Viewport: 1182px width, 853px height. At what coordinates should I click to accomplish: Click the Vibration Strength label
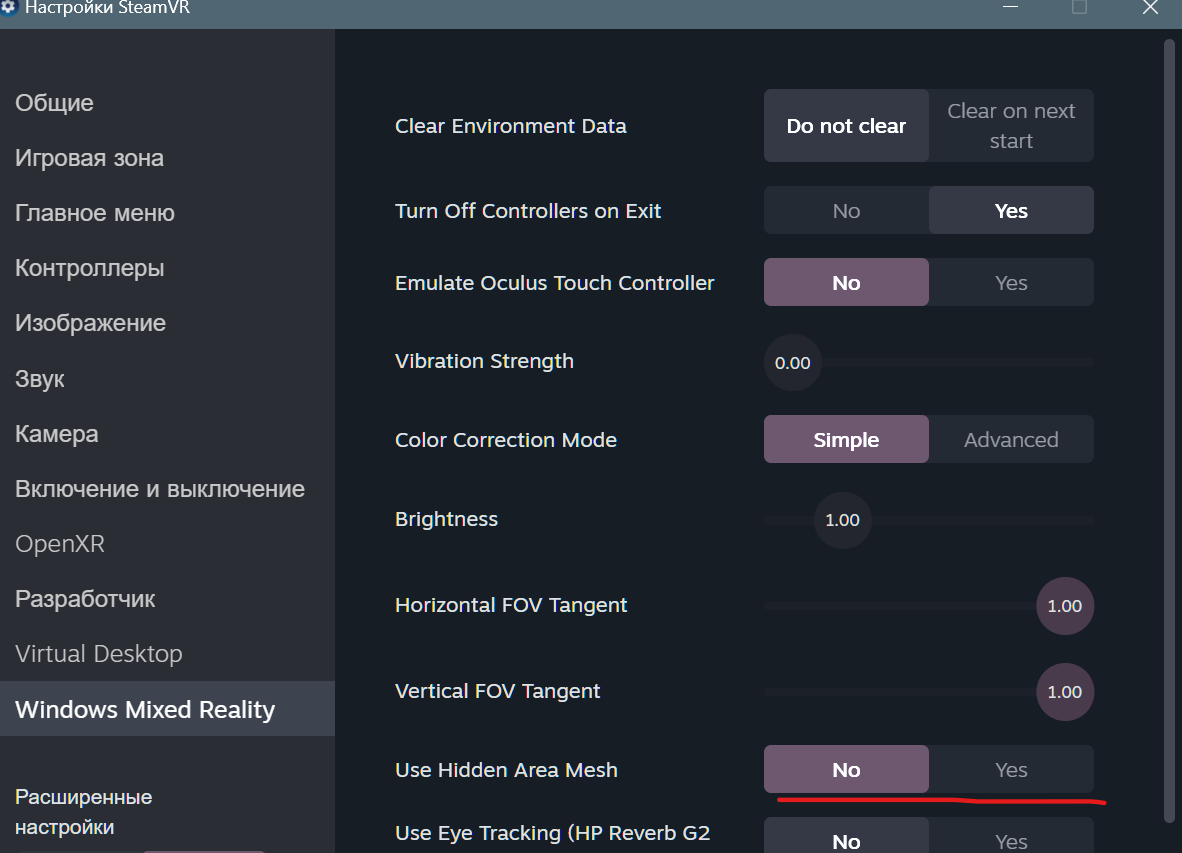[x=484, y=361]
